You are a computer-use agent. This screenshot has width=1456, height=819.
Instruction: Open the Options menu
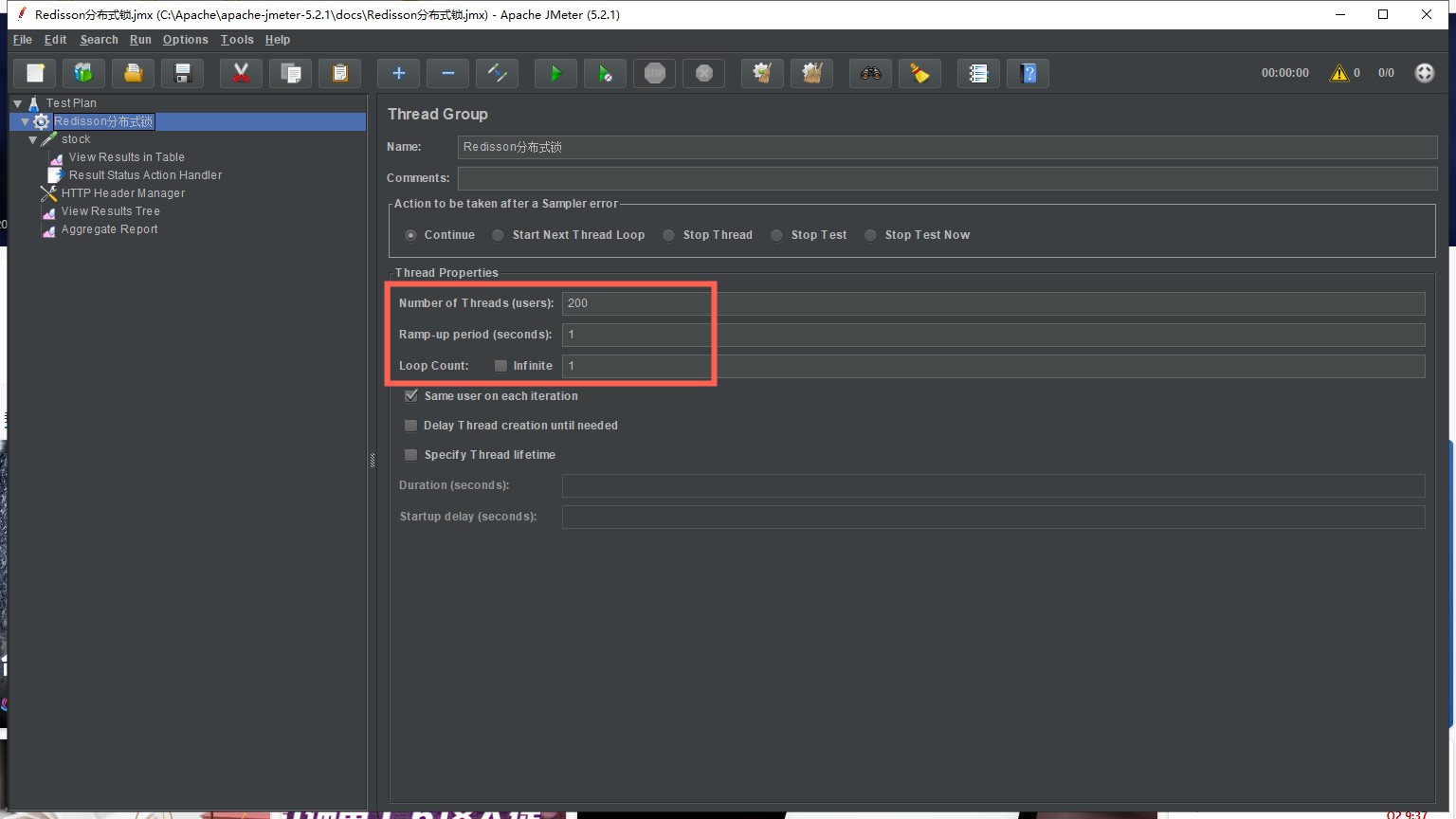[x=185, y=40]
